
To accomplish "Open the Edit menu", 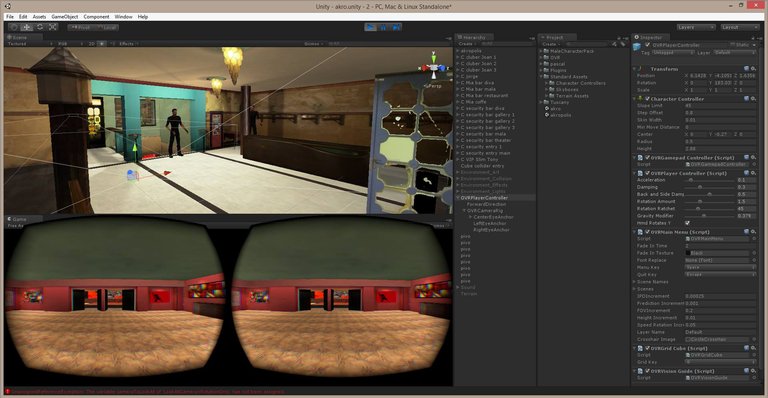I will click(x=23, y=17).
